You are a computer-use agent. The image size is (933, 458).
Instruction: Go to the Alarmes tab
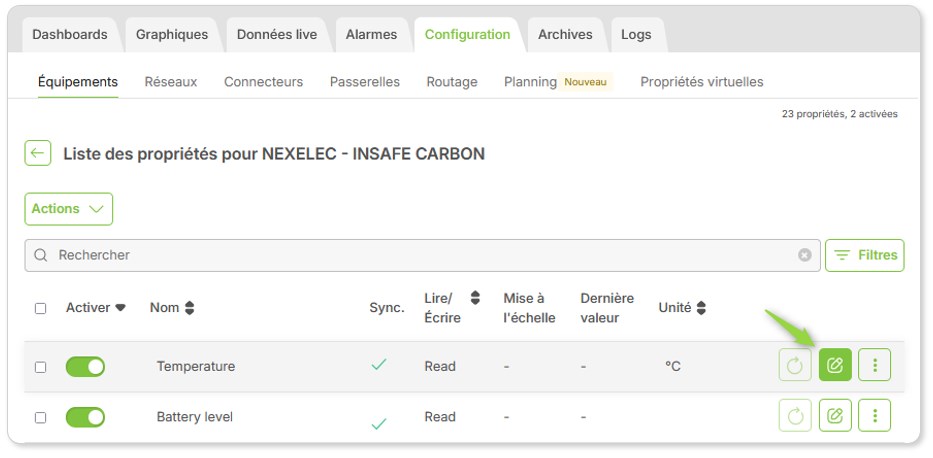click(x=371, y=34)
